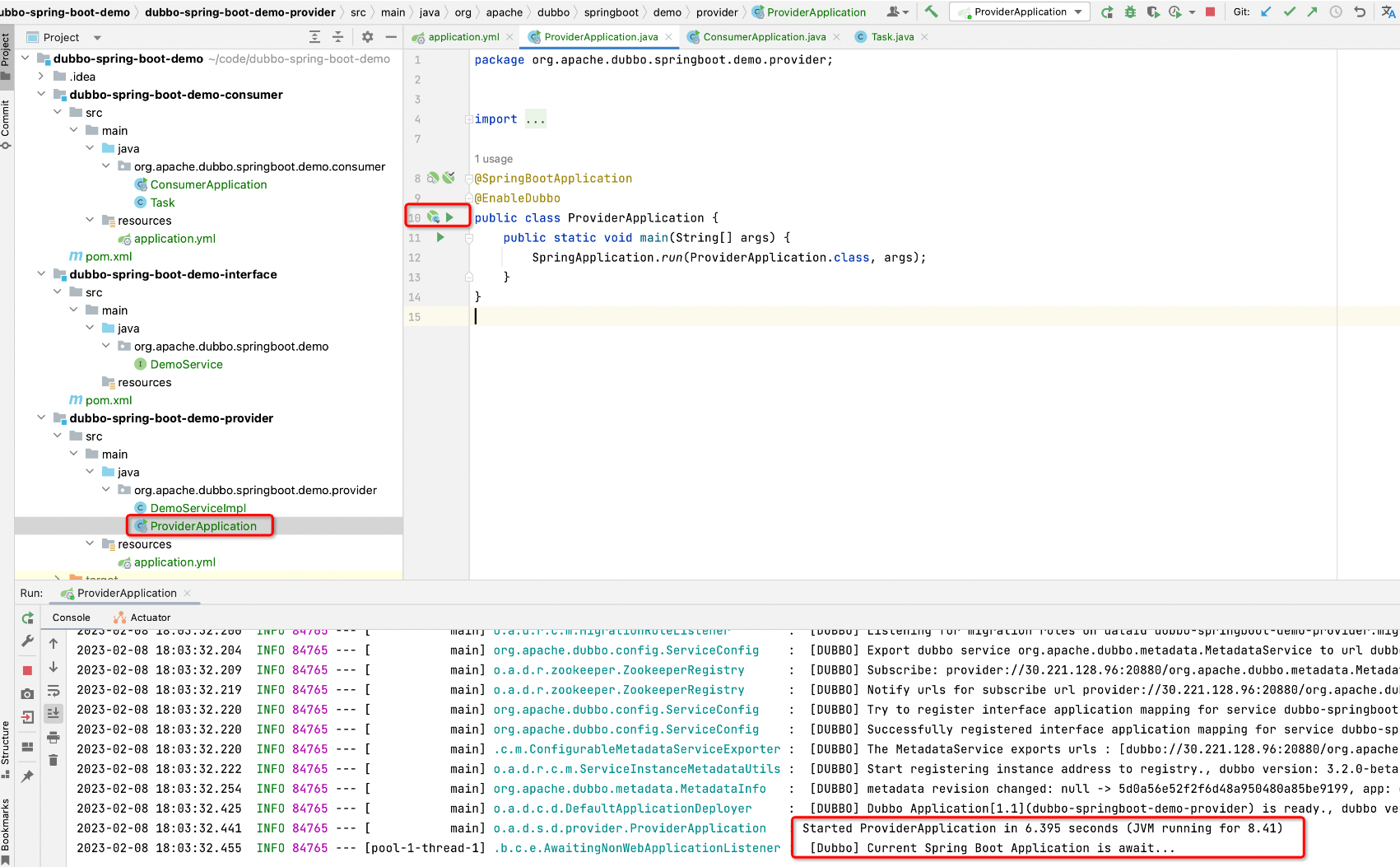Click the run gutter icon on line 10
The image size is (1400, 867).
point(449,217)
